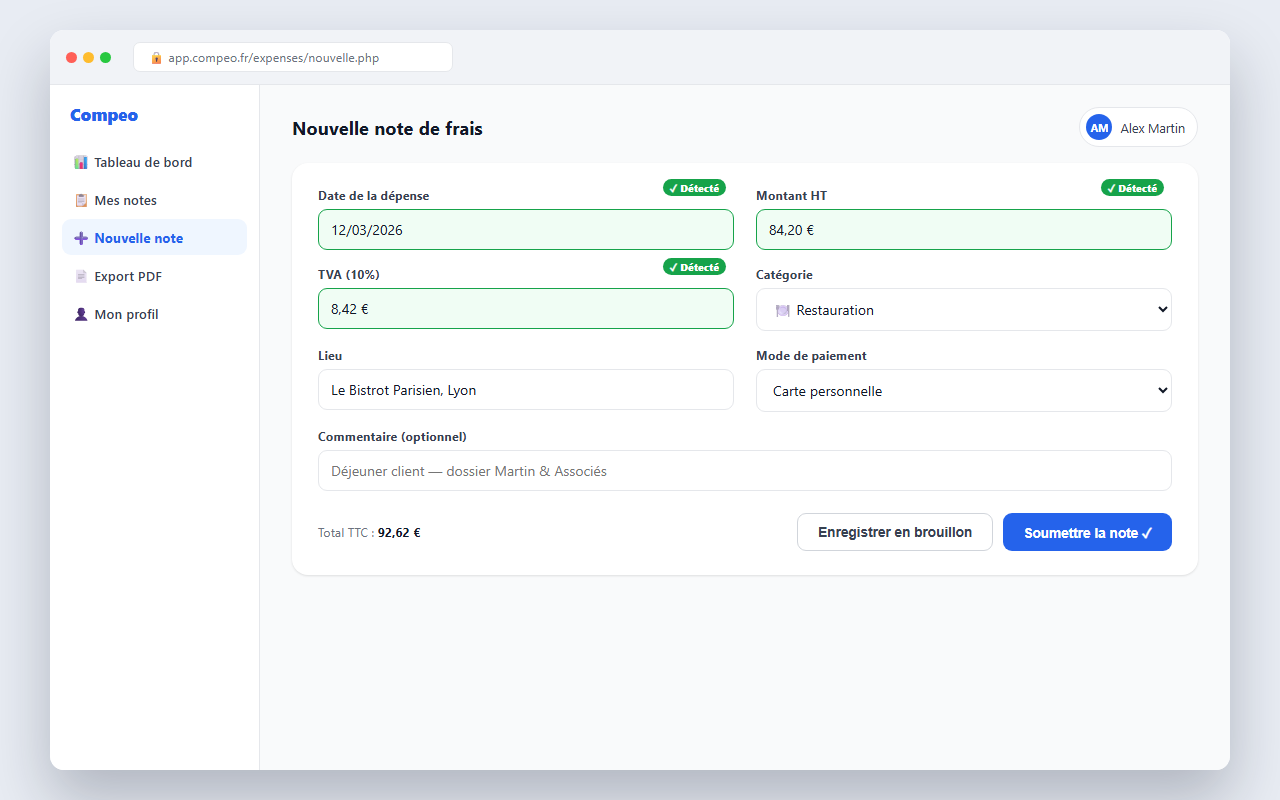Viewport: 1280px width, 800px height.
Task: Focus the Date de la dépense field
Action: 526,230
